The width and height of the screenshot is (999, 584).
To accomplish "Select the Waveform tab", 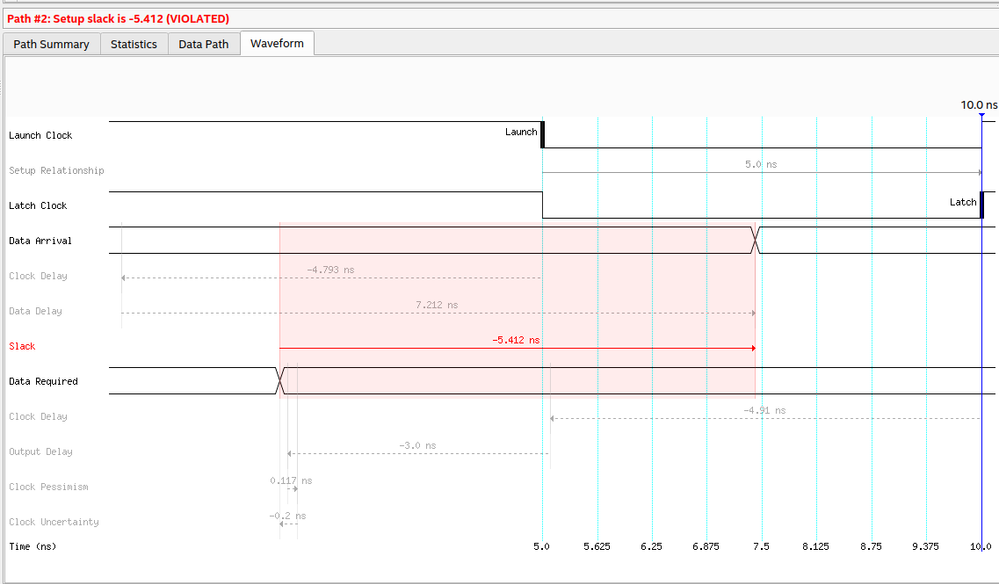I will [277, 43].
